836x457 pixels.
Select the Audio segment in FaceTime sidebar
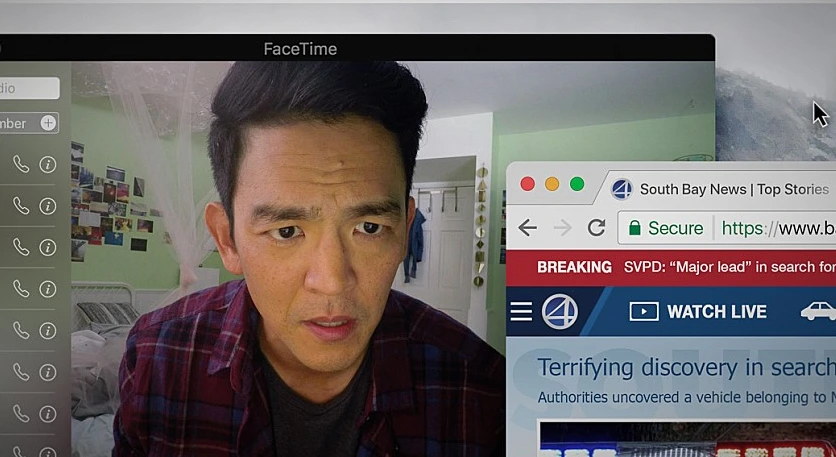(29, 88)
